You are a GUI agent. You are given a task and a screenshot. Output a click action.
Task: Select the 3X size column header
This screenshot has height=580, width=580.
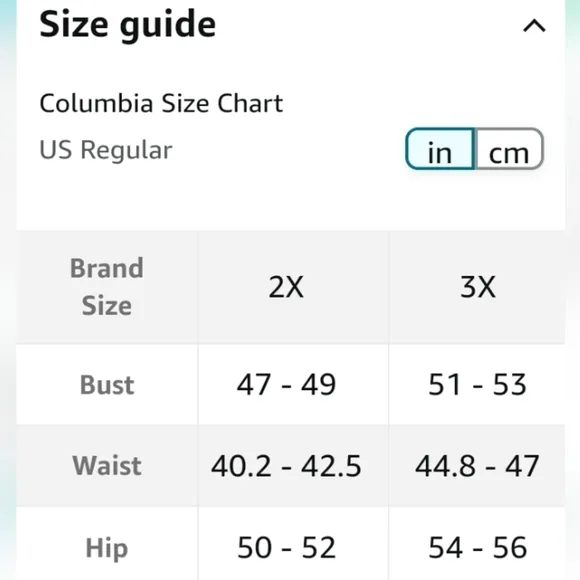click(478, 287)
